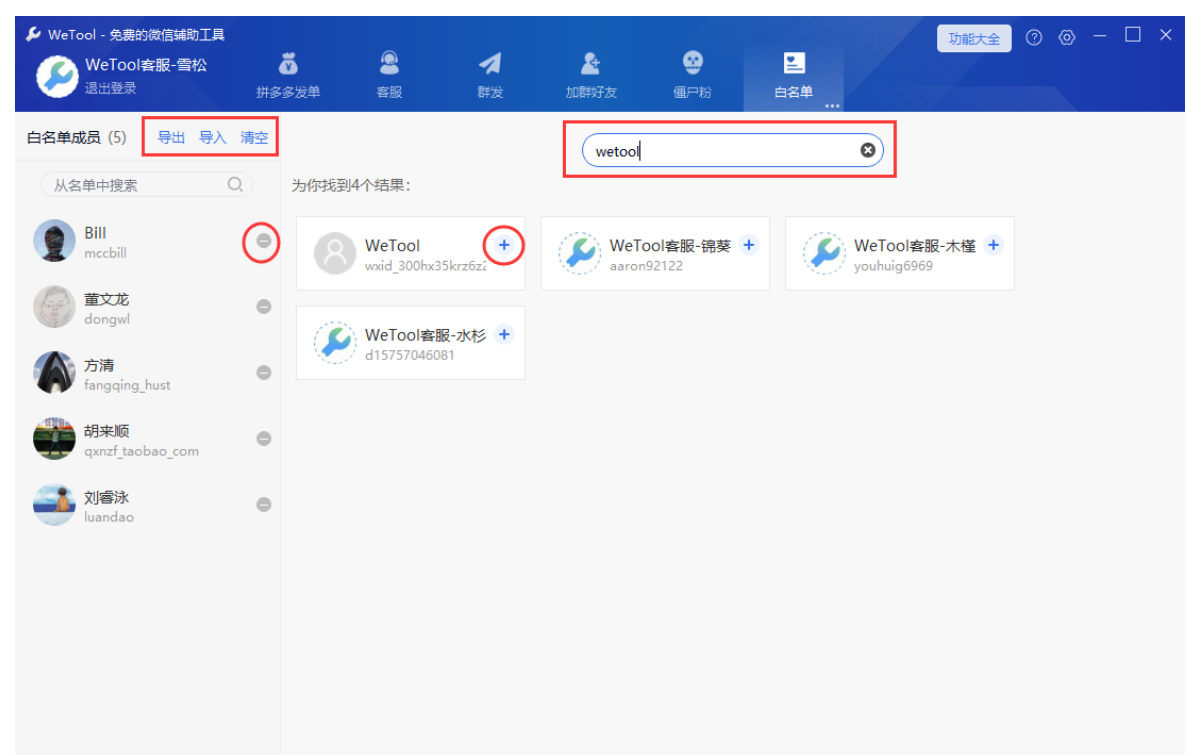Image resolution: width=1201 pixels, height=755 pixels.
Task: Focus the 从名单中搜索 search field
Action: click(147, 185)
